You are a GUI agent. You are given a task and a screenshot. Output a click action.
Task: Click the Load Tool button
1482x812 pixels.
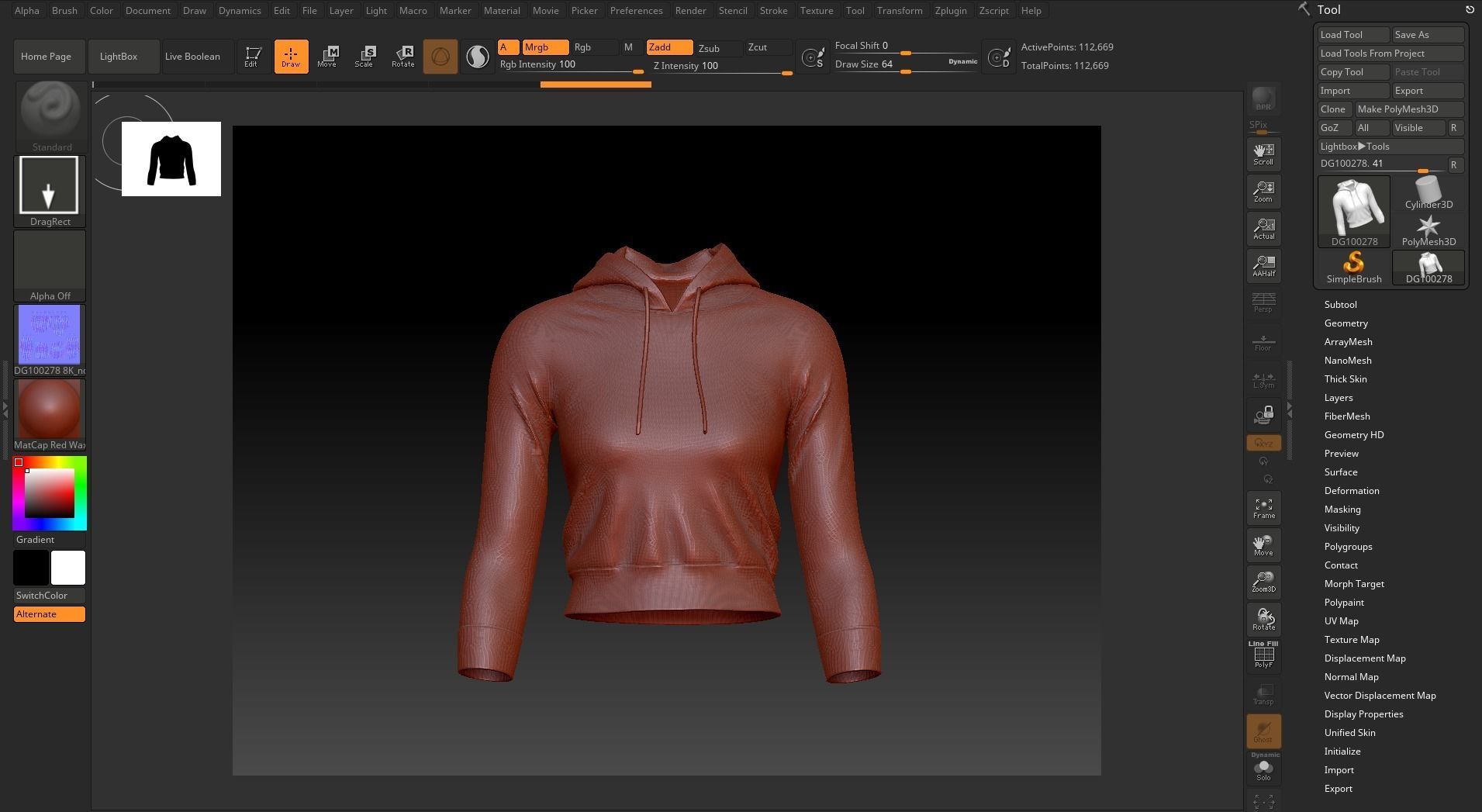coord(1353,35)
